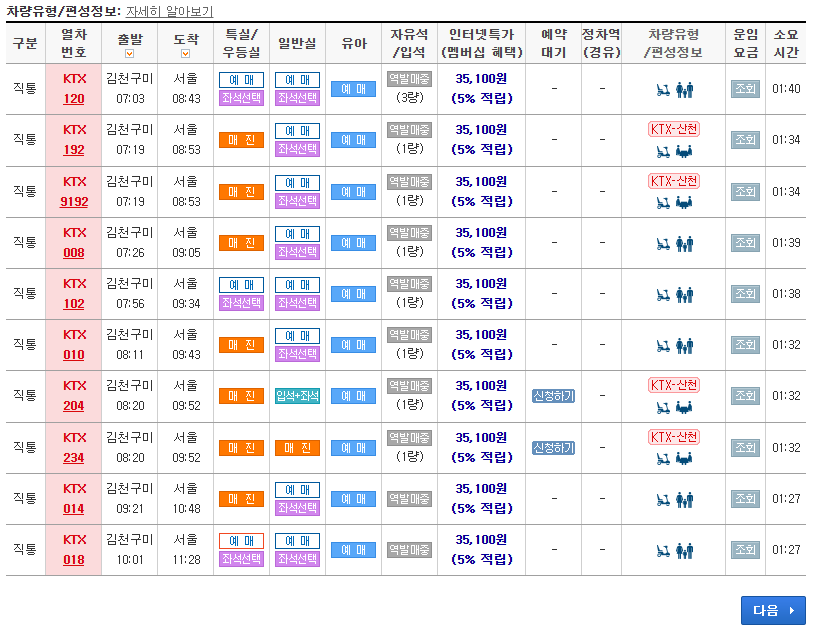The image size is (823, 644).
Task: Select 35,100원 fare in KTX 102 row
Action: coord(481,284)
